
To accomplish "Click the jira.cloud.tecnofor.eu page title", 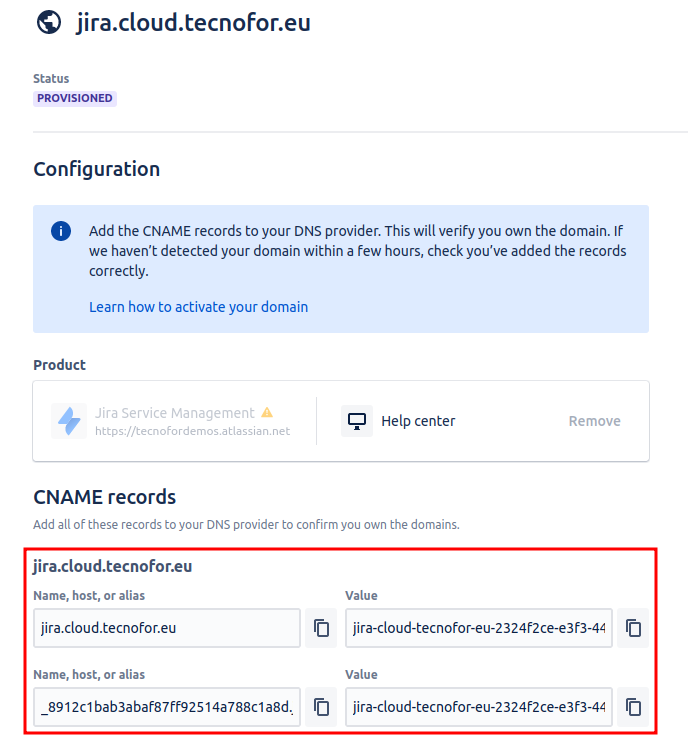I will (194, 22).
